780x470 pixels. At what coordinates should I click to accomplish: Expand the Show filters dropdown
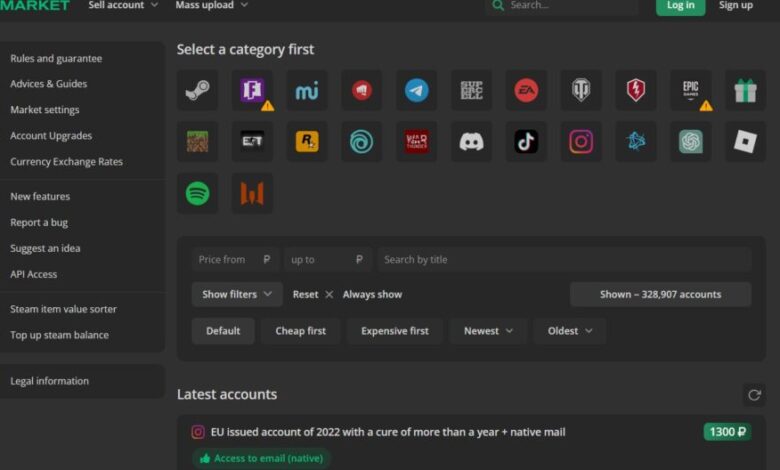pyautogui.click(x=237, y=294)
